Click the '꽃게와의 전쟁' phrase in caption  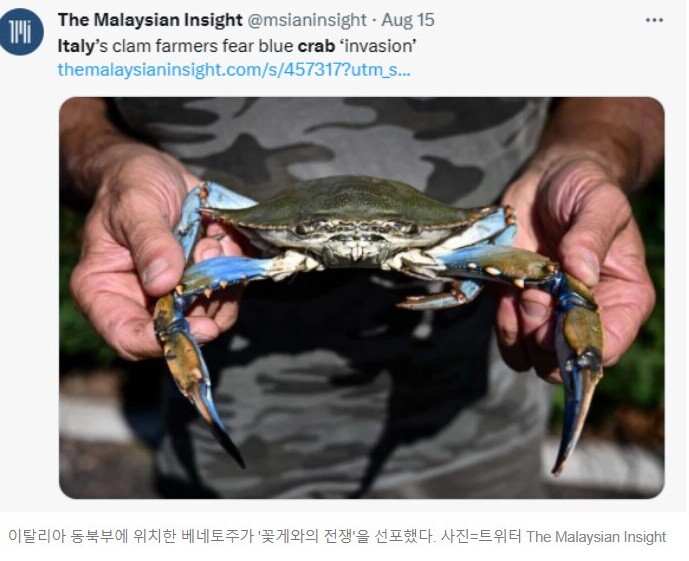307,536
